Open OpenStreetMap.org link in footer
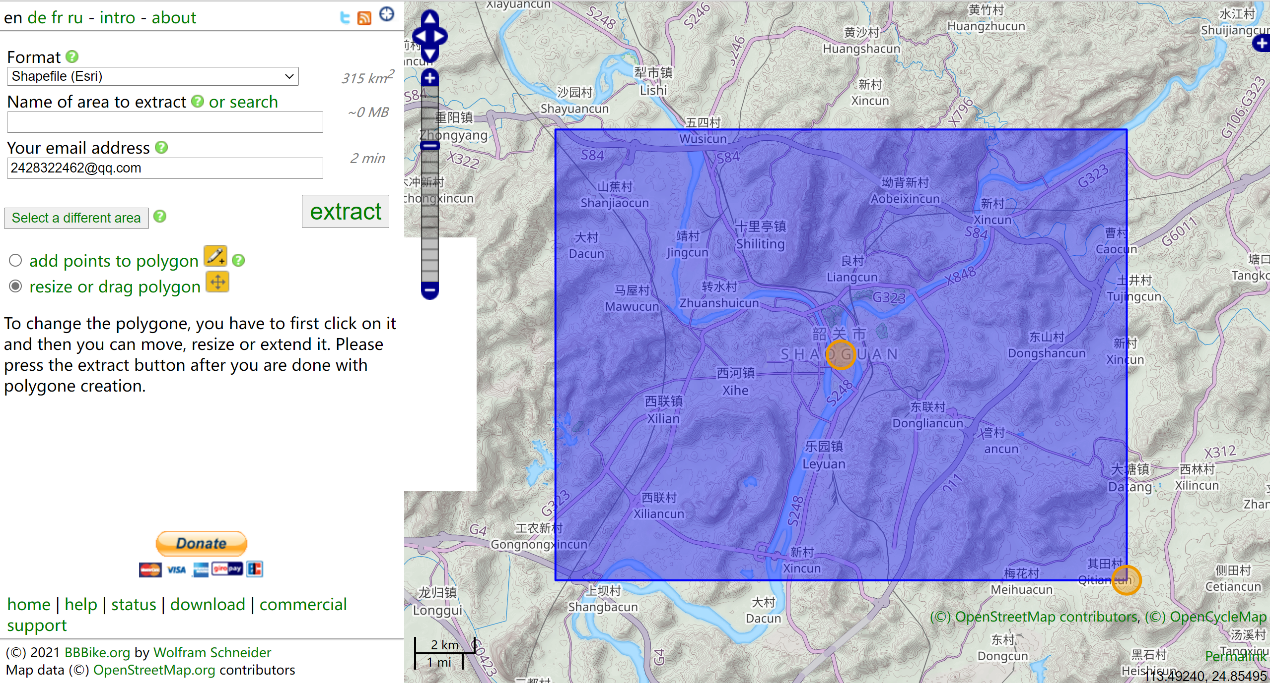Screen dimensions: 1270x683 154,670
